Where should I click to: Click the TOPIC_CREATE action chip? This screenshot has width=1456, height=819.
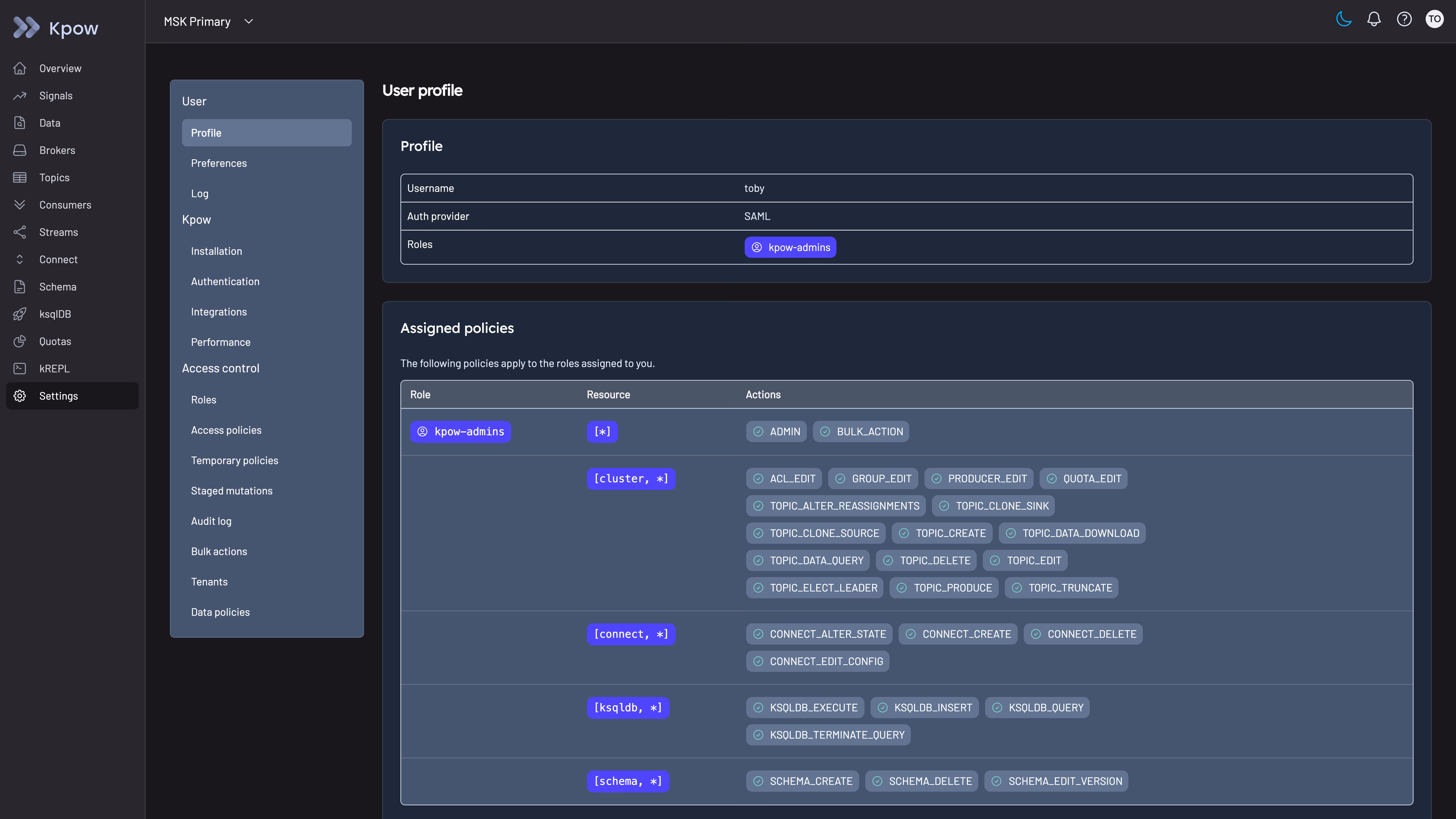point(942,534)
